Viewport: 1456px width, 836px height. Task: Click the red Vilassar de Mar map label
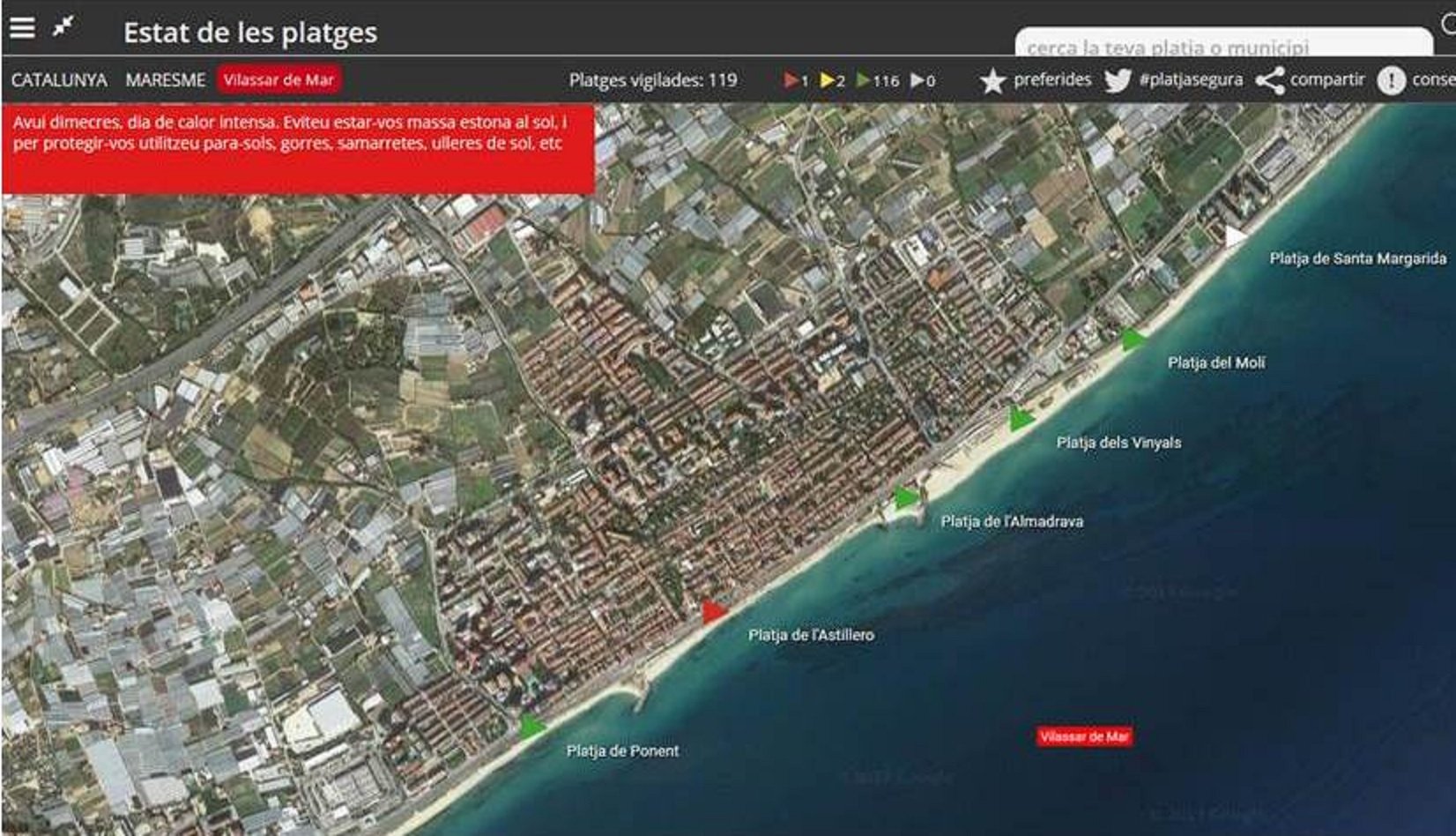(x=1084, y=736)
